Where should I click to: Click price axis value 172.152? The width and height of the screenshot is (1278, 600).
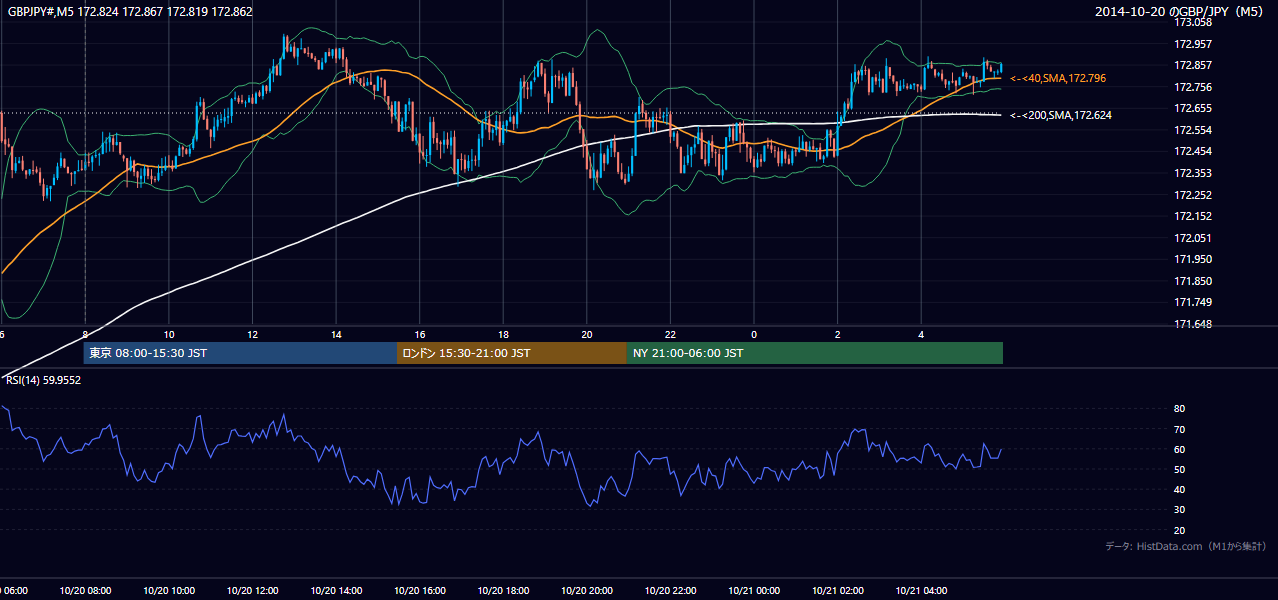click(x=1193, y=217)
